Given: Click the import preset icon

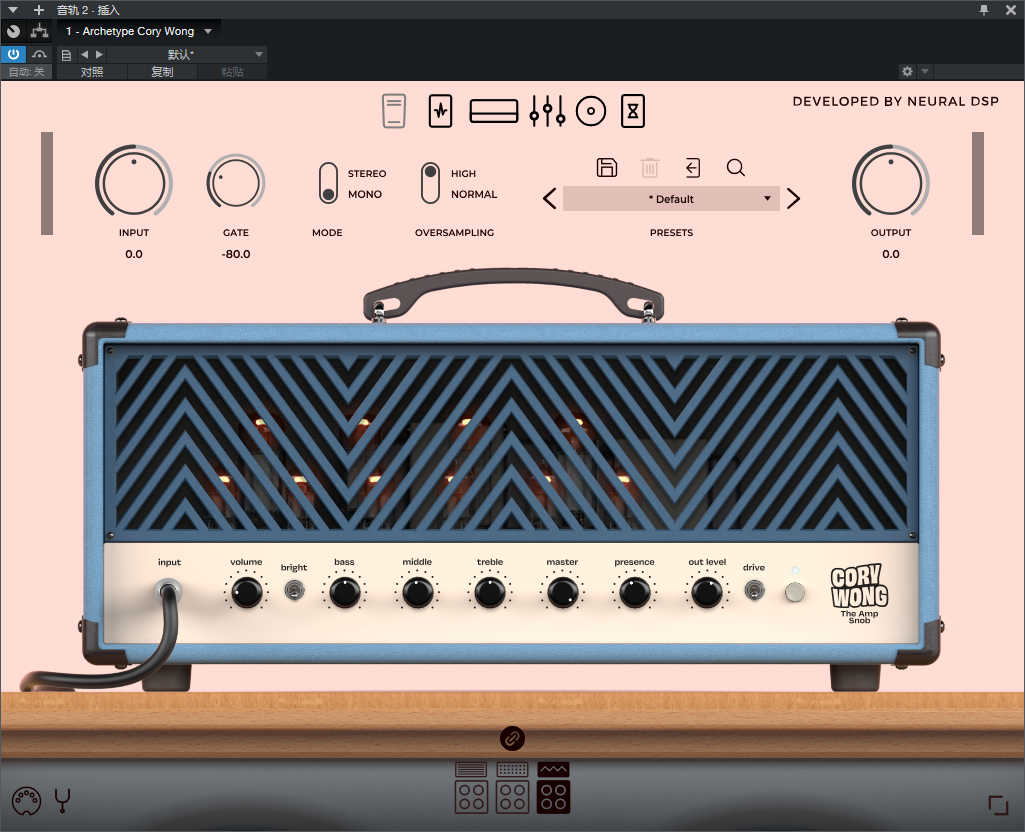Looking at the screenshot, I should pos(693,168).
